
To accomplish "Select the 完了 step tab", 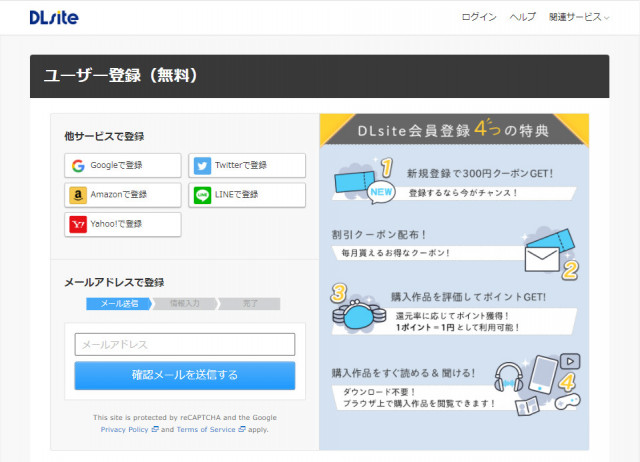I will click(x=249, y=304).
